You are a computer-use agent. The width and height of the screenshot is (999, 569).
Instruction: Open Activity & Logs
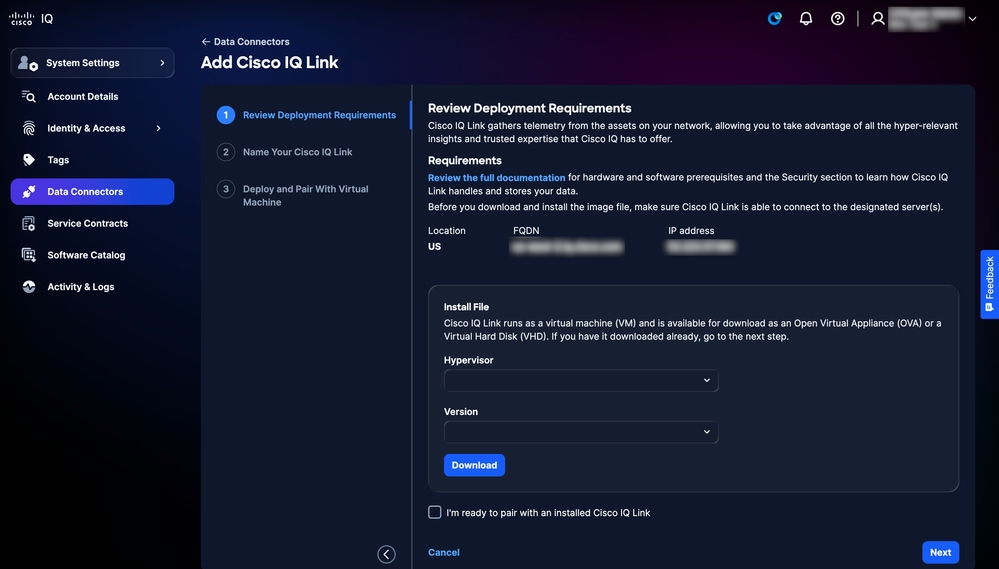click(x=81, y=287)
